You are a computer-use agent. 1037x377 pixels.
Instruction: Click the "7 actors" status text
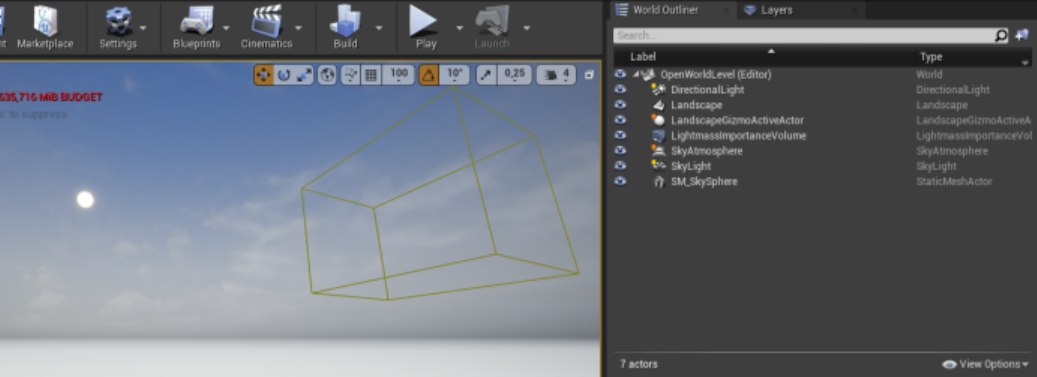[x=638, y=364]
